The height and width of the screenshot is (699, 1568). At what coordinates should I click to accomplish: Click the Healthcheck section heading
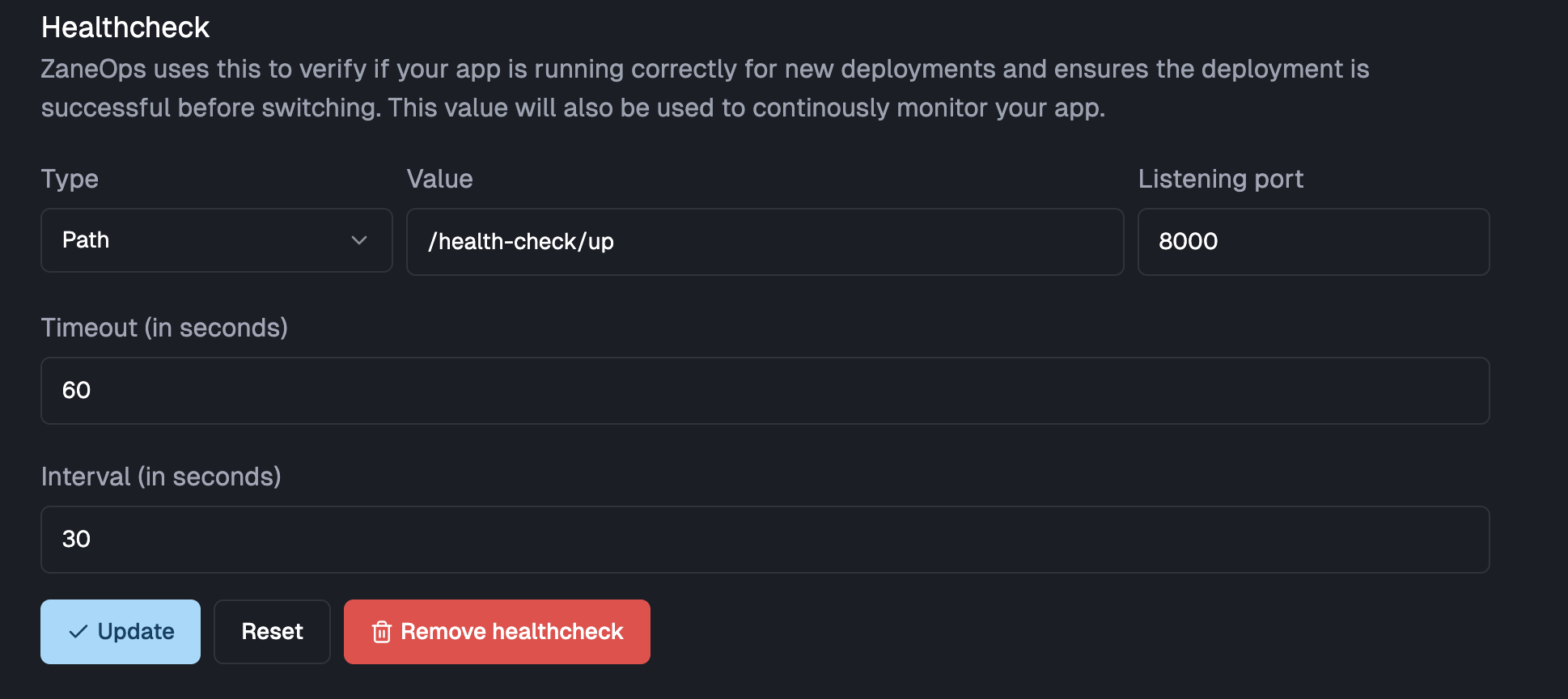[125, 28]
